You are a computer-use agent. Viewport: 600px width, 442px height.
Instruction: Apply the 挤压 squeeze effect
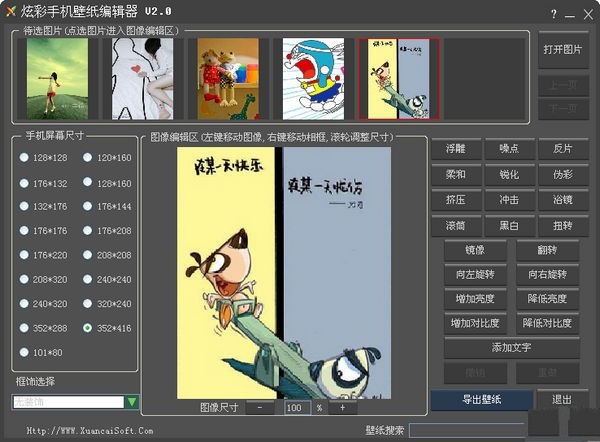[456, 200]
